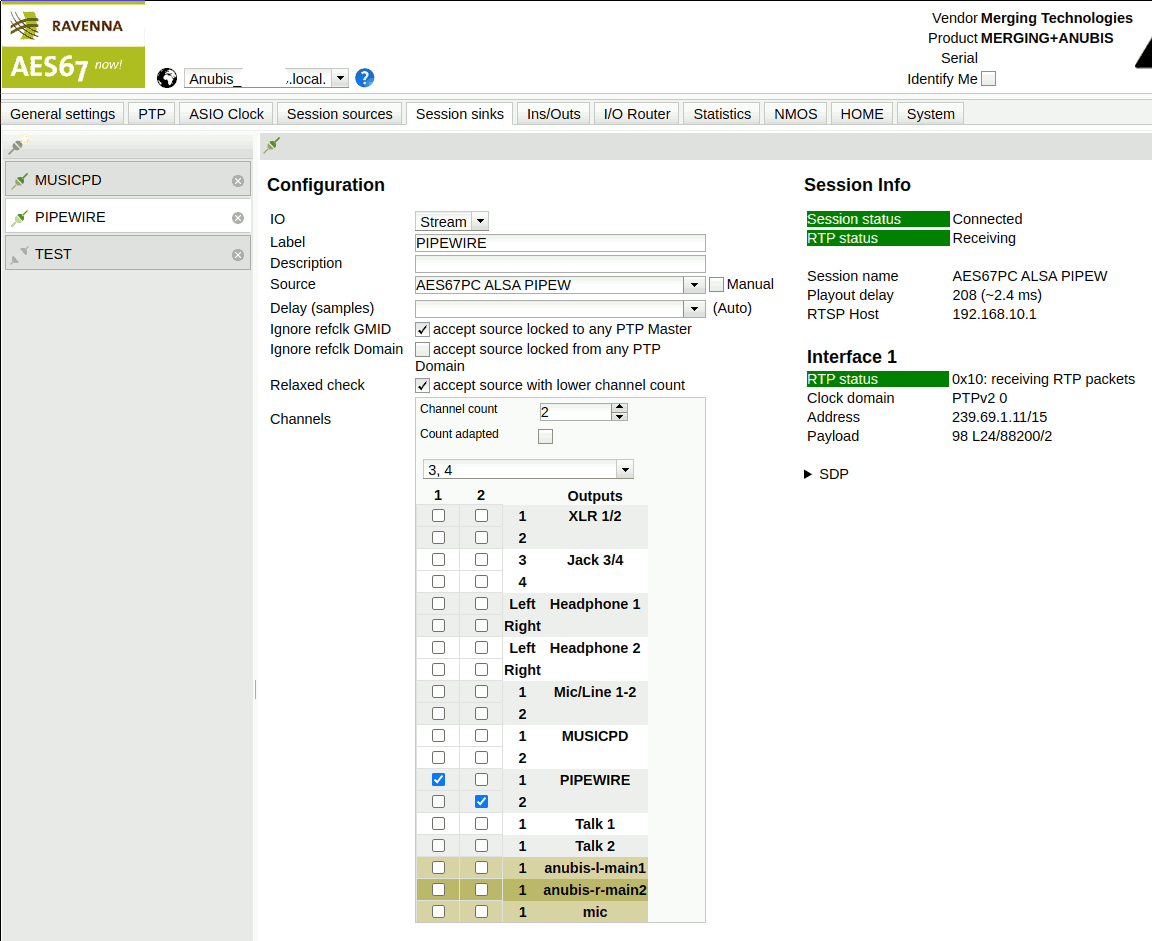Viewport: 1152px width, 941px height.
Task: Check channel 2 for MUSICPD output 1
Action: pyautogui.click(x=481, y=735)
